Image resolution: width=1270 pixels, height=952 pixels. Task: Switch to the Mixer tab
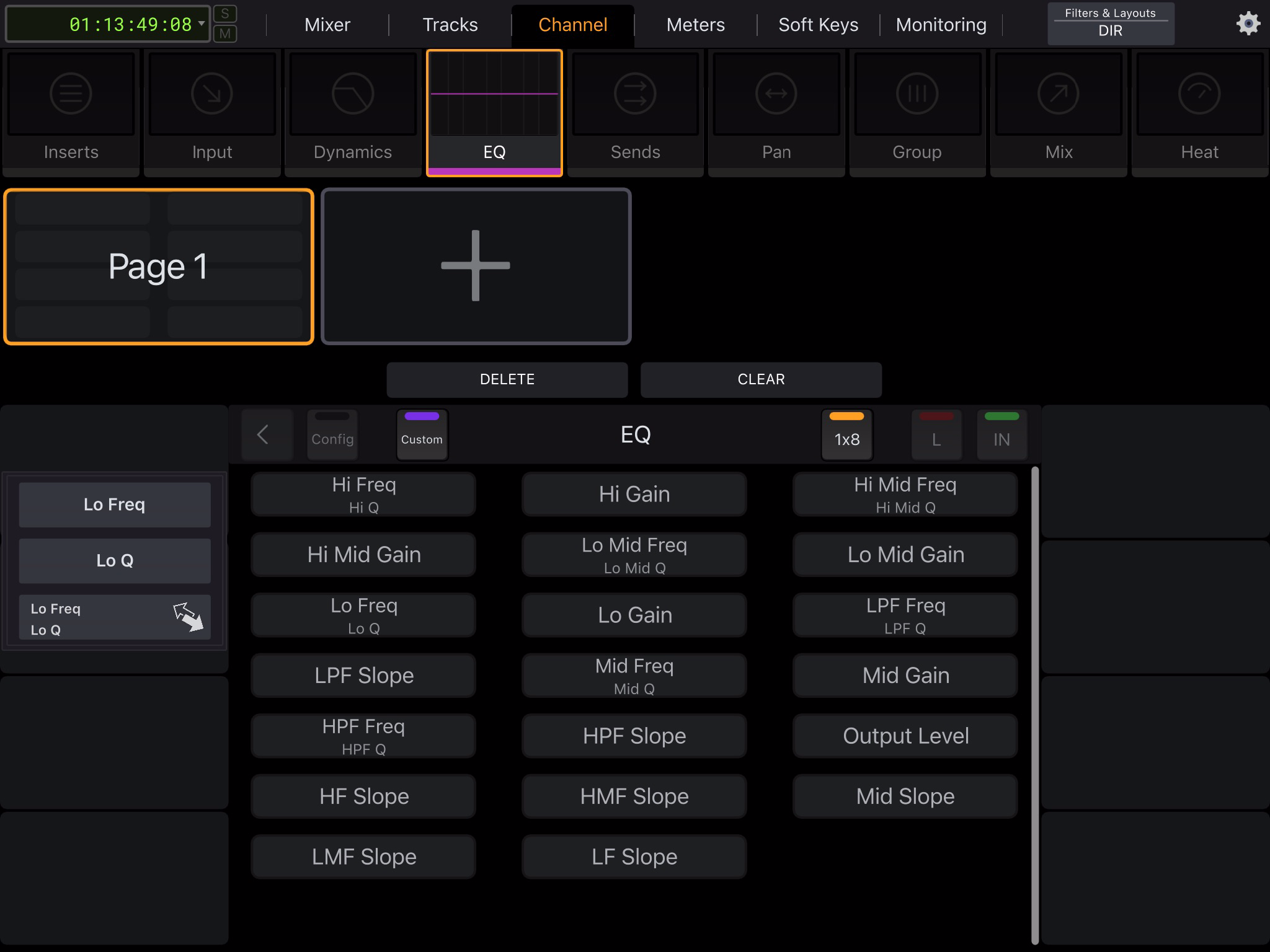click(x=327, y=25)
